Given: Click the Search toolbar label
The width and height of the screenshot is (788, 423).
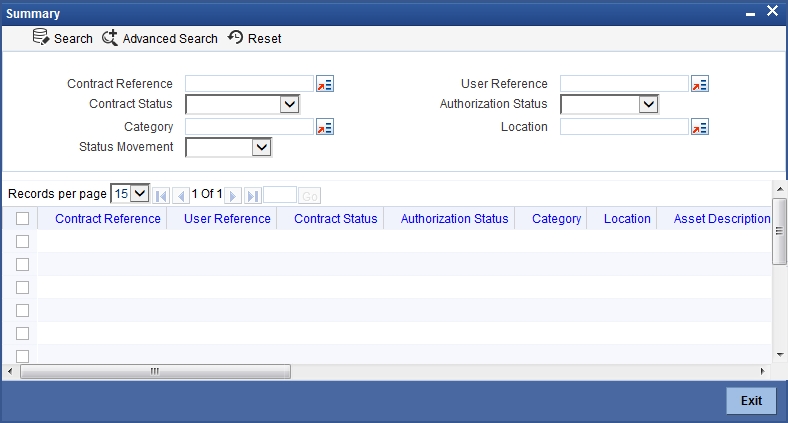Looking at the screenshot, I should pyautogui.click(x=73, y=39).
